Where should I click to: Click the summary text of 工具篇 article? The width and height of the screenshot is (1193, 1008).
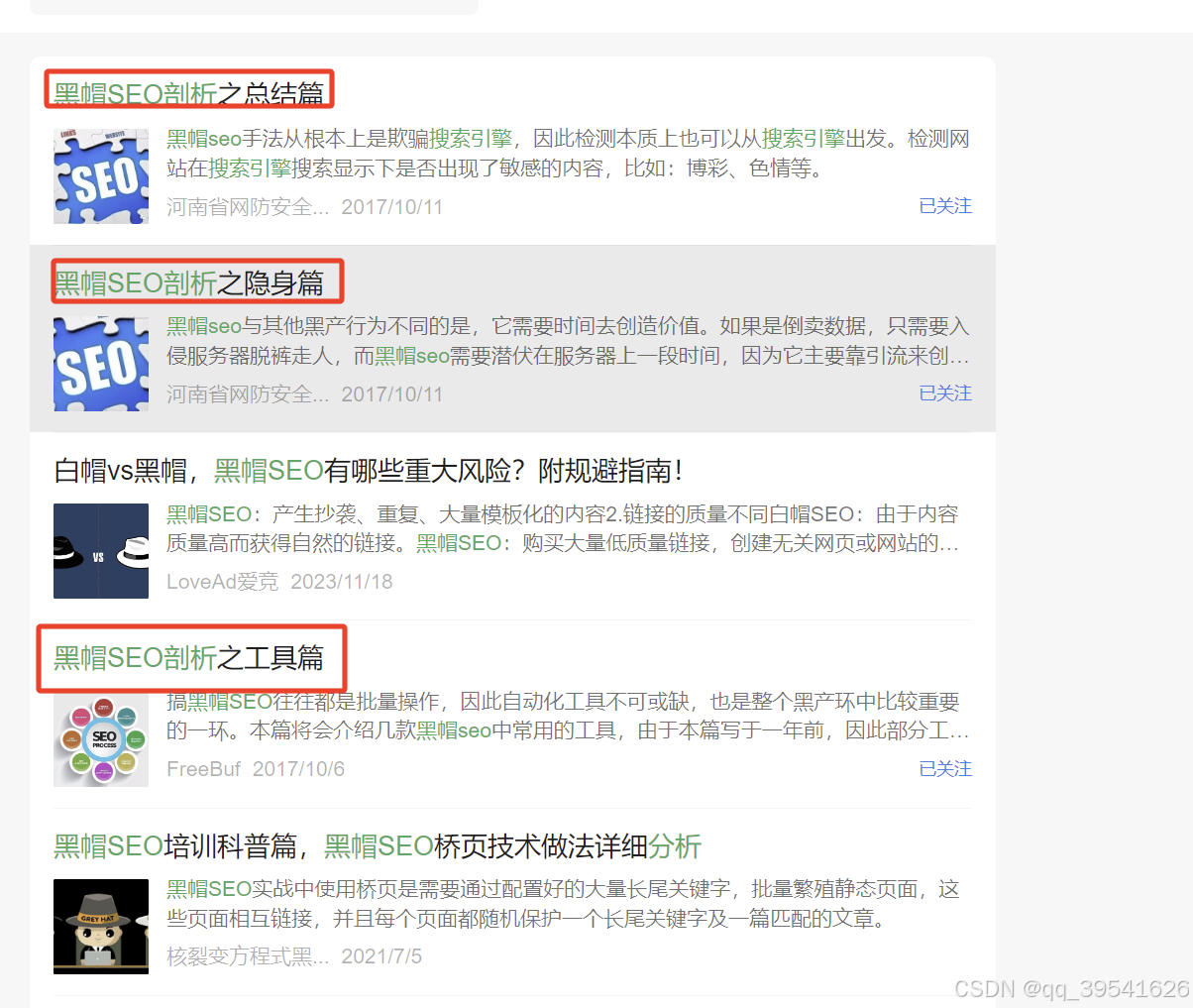pyautogui.click(x=567, y=717)
